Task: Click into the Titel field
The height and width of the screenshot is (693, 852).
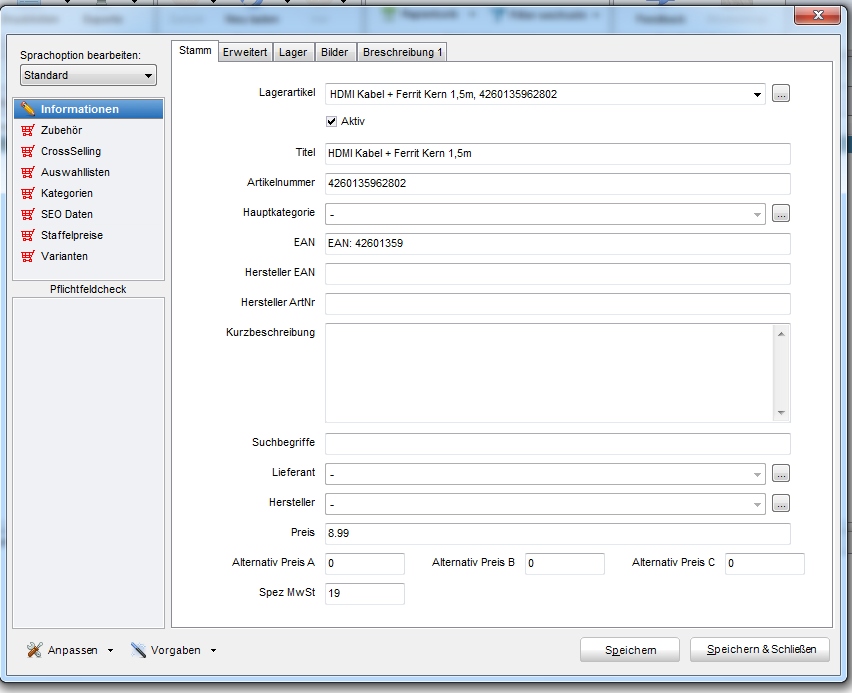Action: pos(557,154)
